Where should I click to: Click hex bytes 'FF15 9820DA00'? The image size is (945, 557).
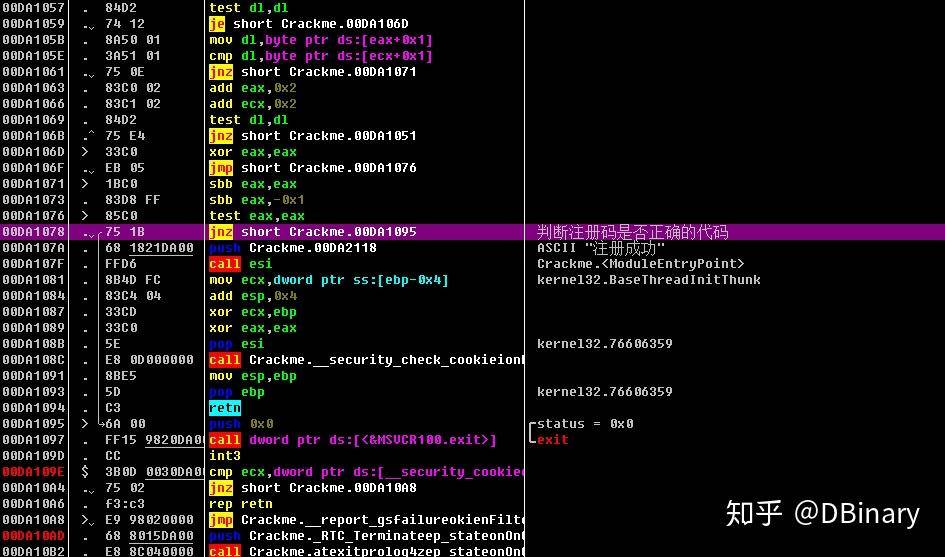pyautogui.click(x=154, y=439)
